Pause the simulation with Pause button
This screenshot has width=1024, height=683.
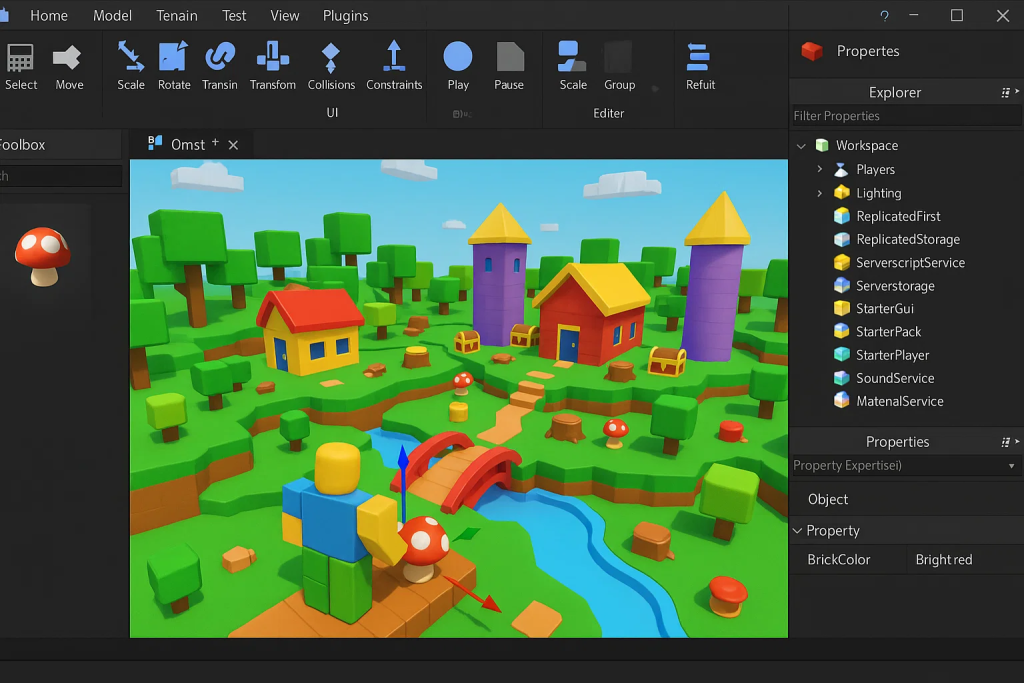(x=509, y=66)
